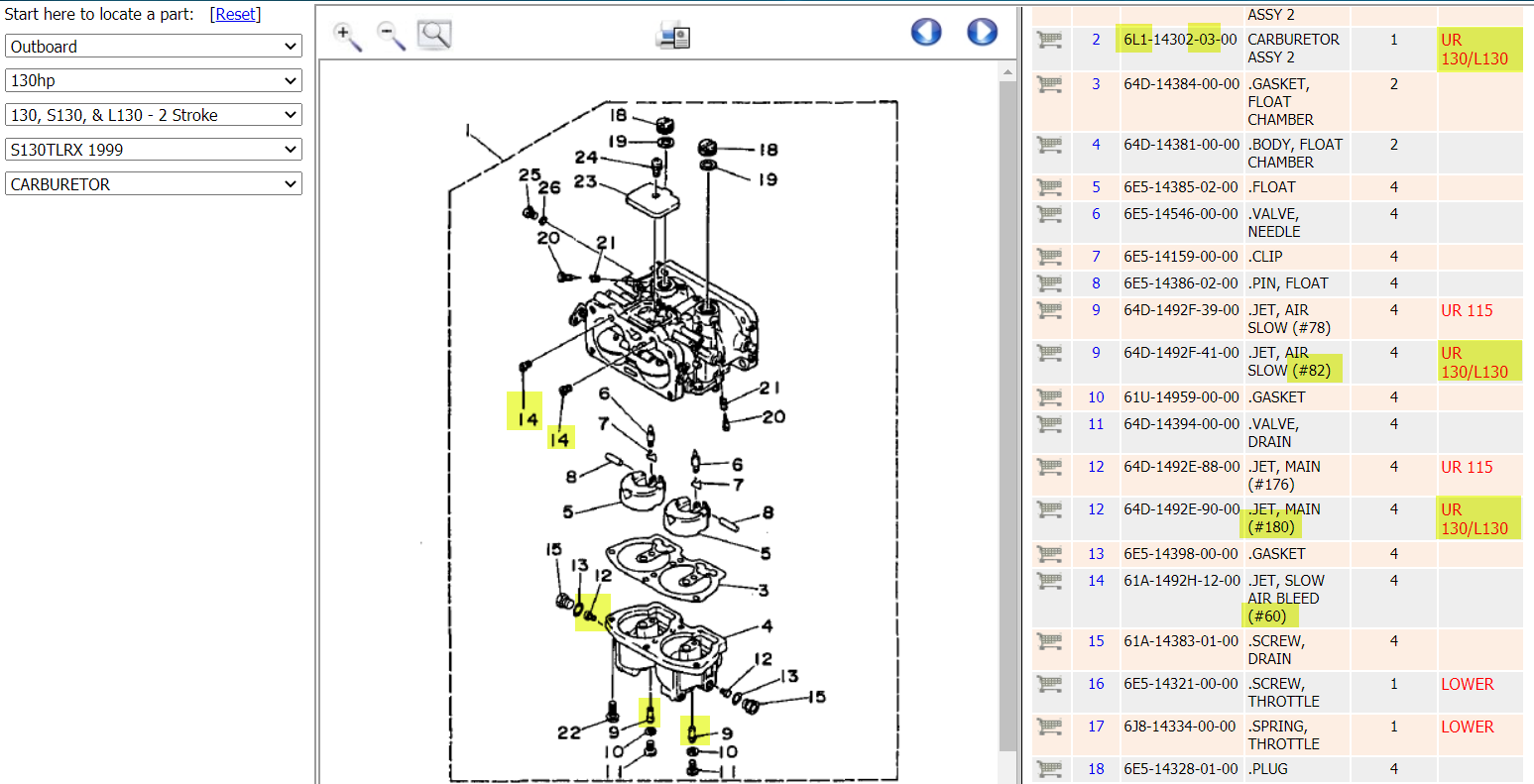Click the diagram scrollbar up arrow

pos(1008,71)
